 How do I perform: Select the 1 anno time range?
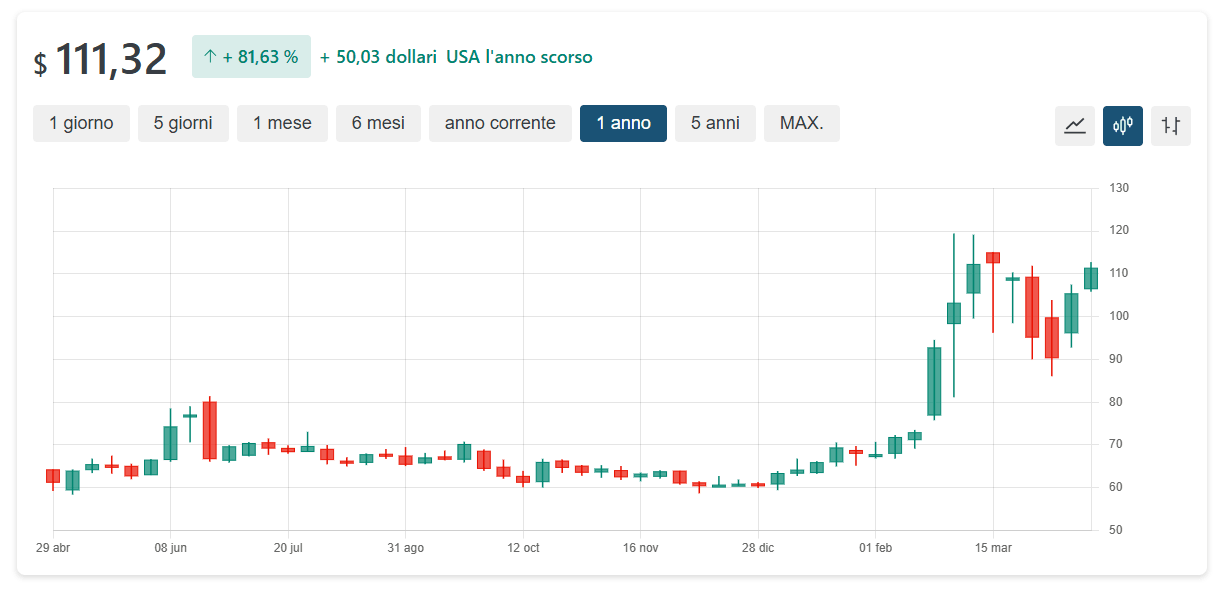(x=623, y=123)
